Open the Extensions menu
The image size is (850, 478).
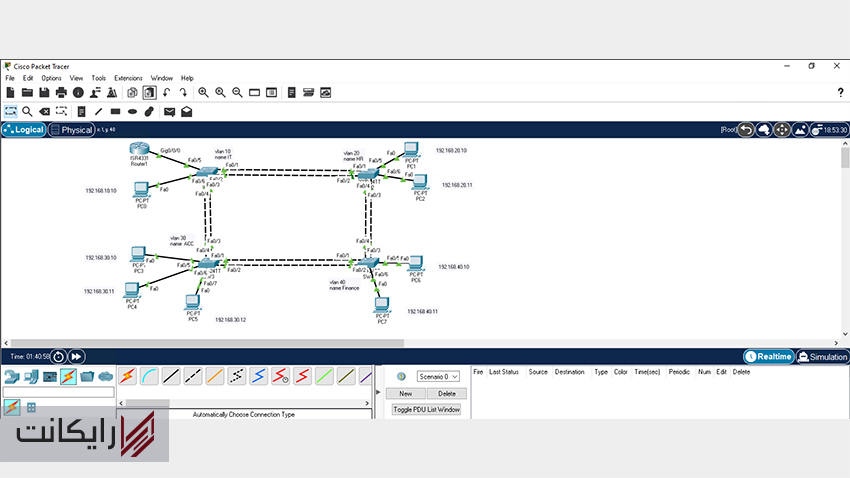(x=128, y=78)
